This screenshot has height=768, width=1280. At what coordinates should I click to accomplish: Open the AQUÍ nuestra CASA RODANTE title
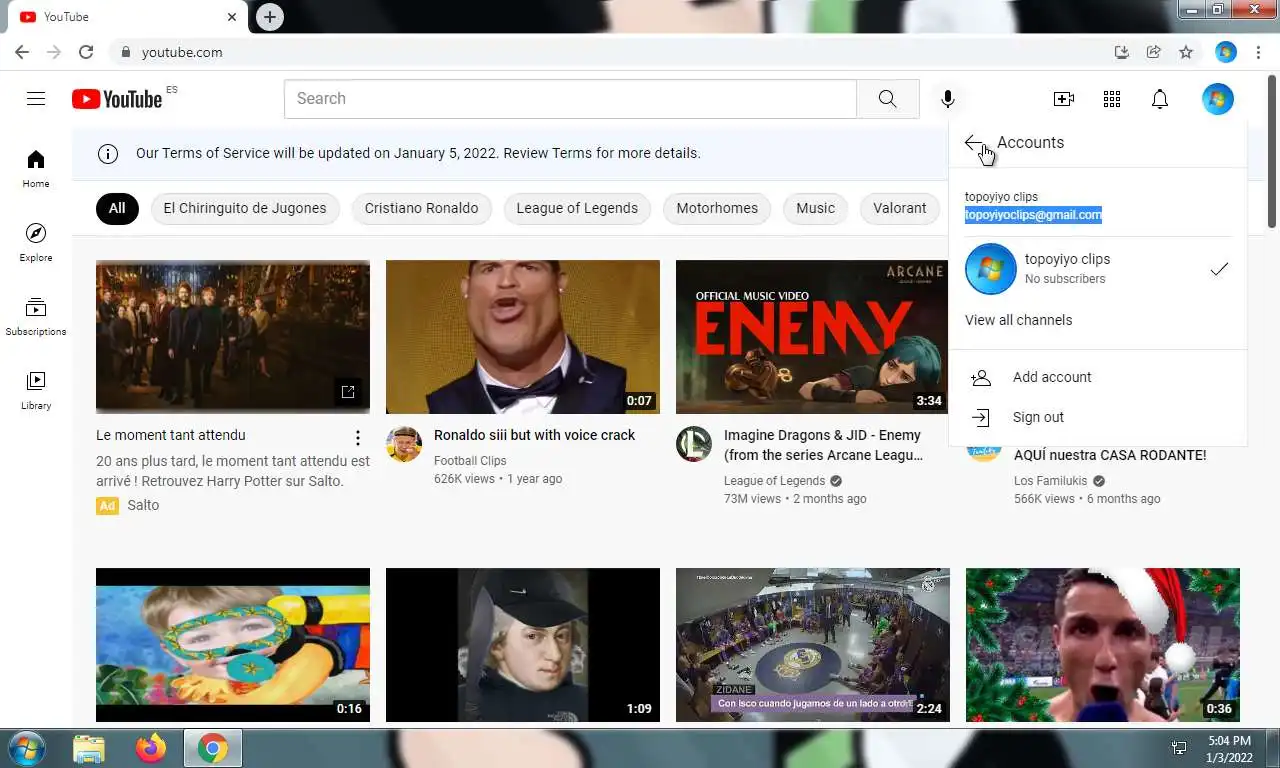(1110, 455)
